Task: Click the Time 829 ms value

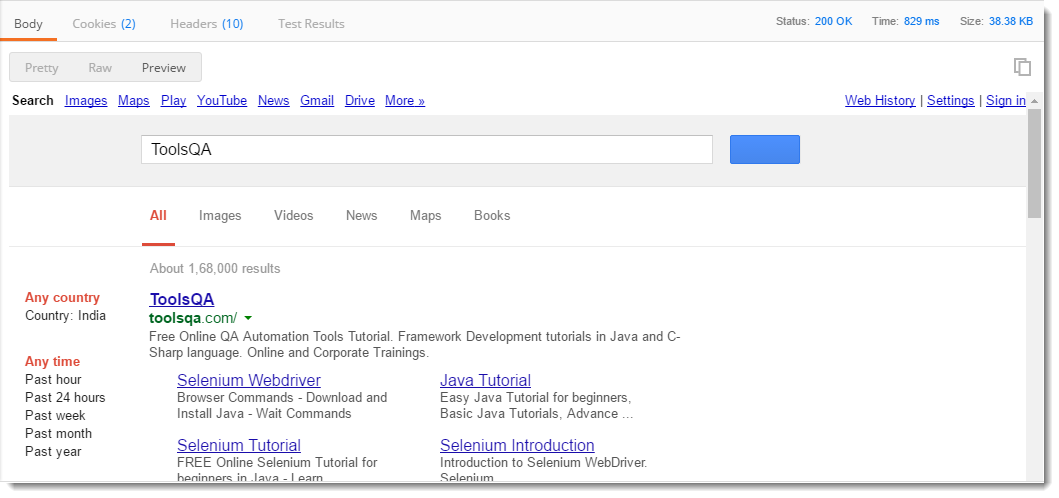Action: click(x=922, y=22)
